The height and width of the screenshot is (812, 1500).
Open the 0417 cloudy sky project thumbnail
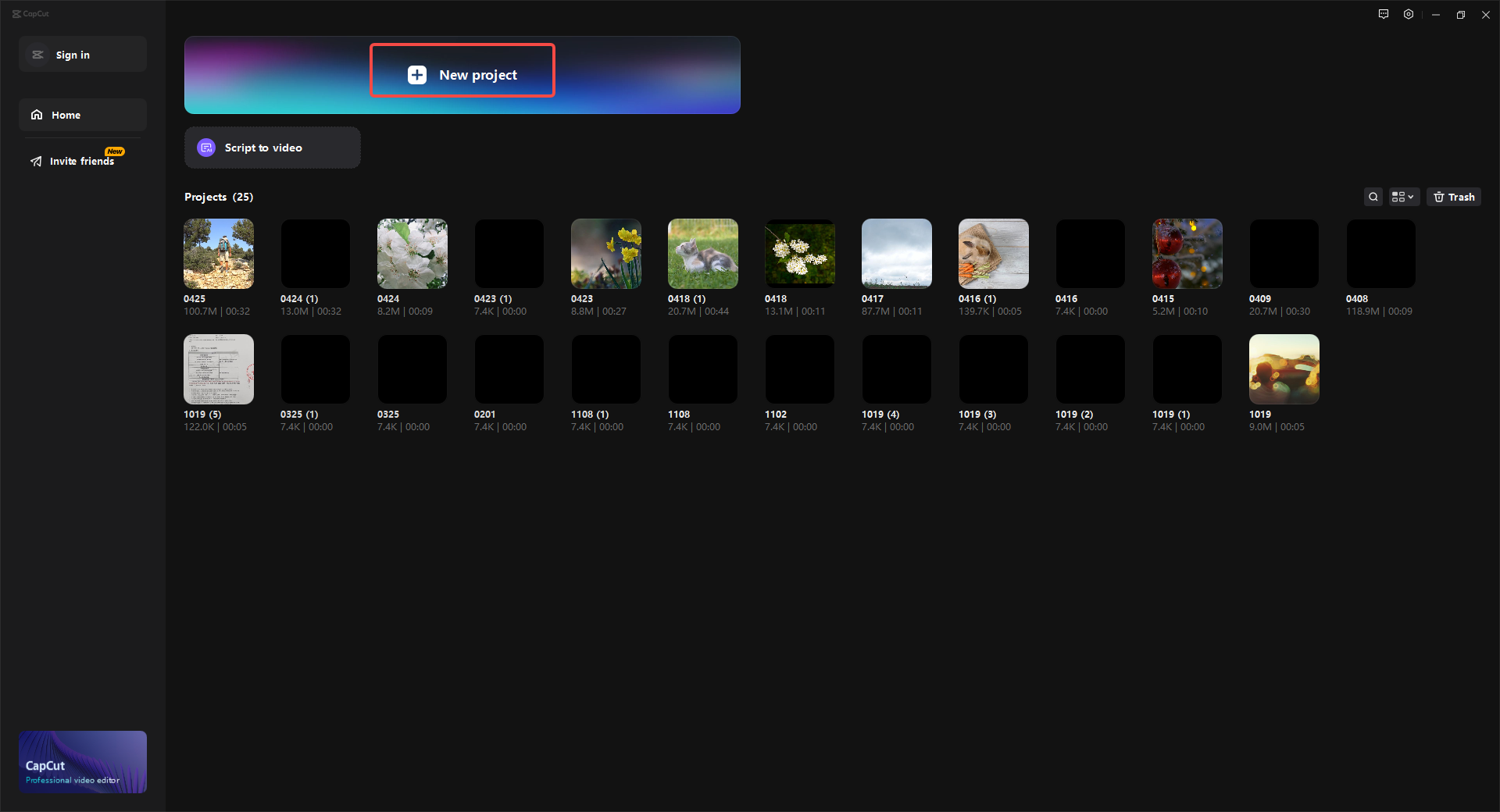(x=897, y=254)
